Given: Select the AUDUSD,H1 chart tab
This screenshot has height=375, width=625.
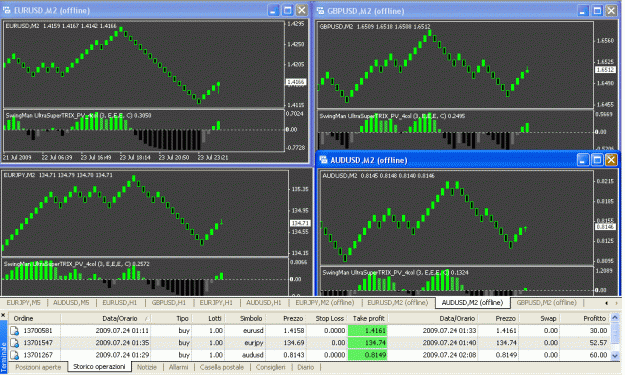Looking at the screenshot, I should [x=263, y=303].
